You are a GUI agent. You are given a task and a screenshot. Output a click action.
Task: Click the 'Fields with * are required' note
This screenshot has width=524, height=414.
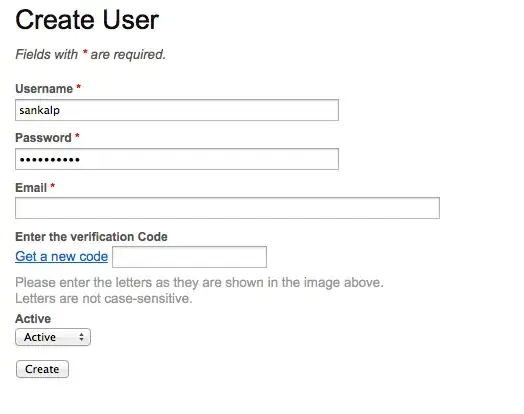[x=91, y=54]
